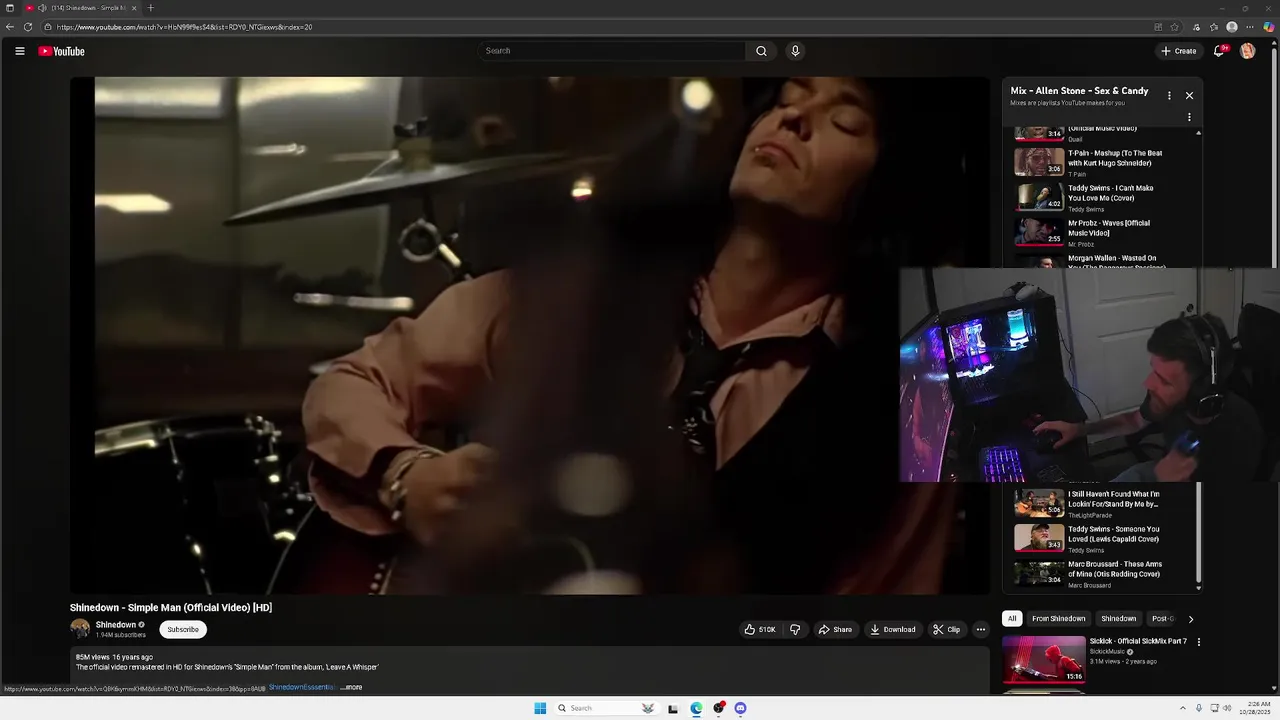This screenshot has height=720, width=1280.
Task: Click the Windows taskbar search box
Action: click(x=606, y=708)
